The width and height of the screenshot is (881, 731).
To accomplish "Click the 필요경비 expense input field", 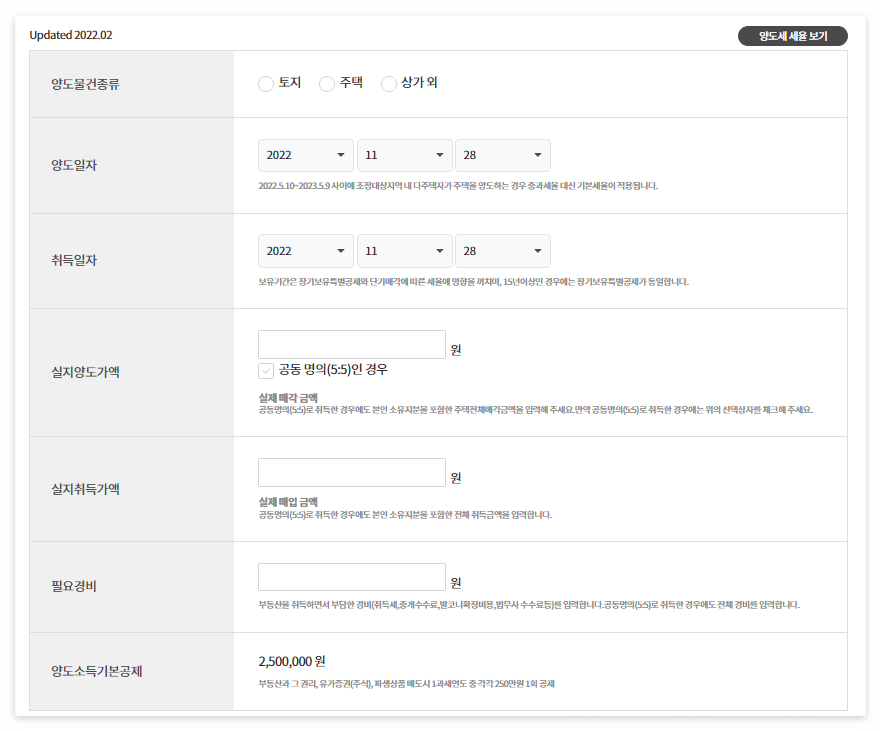I will click(351, 576).
